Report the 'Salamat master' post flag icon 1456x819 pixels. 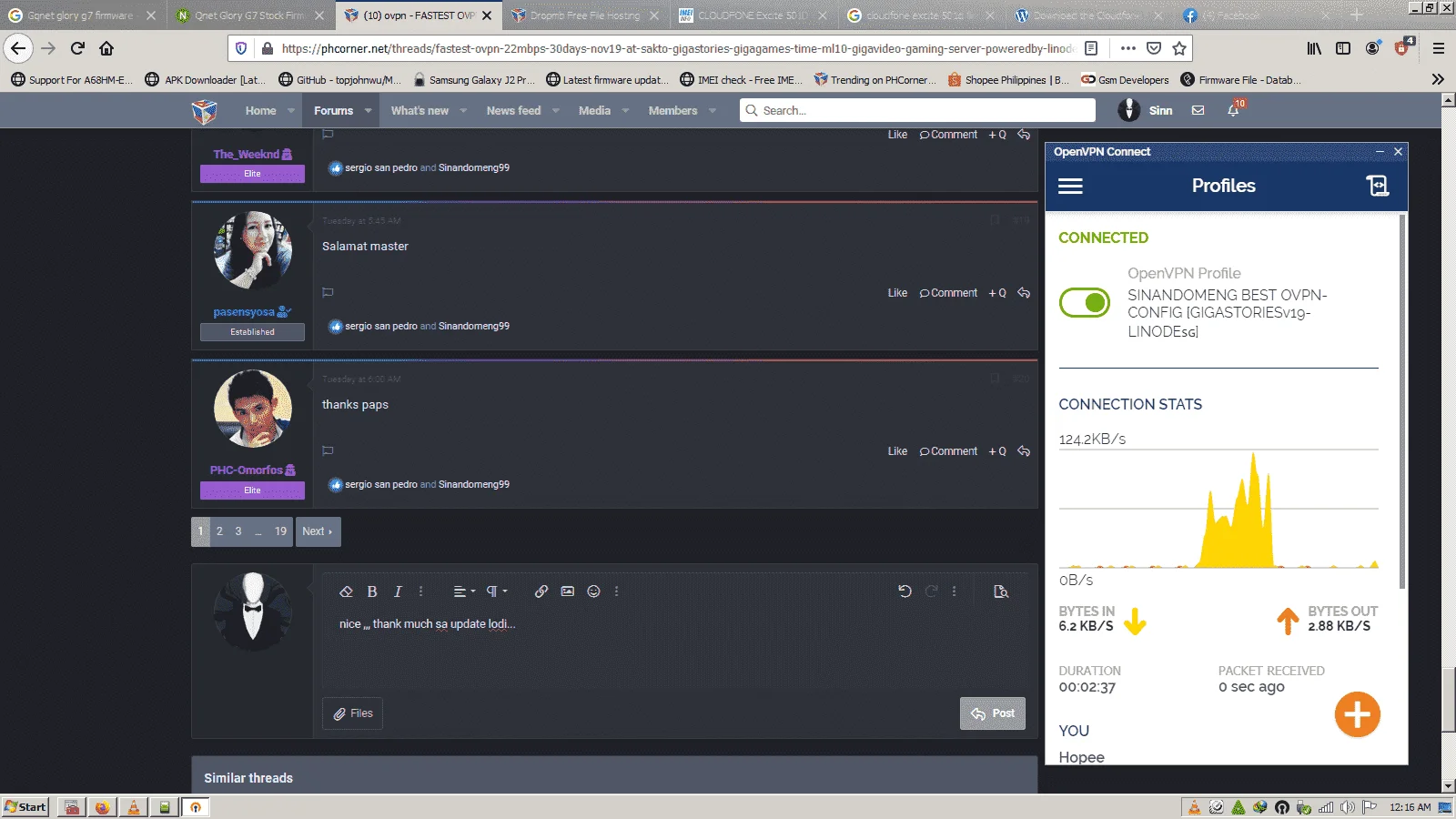pos(328,293)
